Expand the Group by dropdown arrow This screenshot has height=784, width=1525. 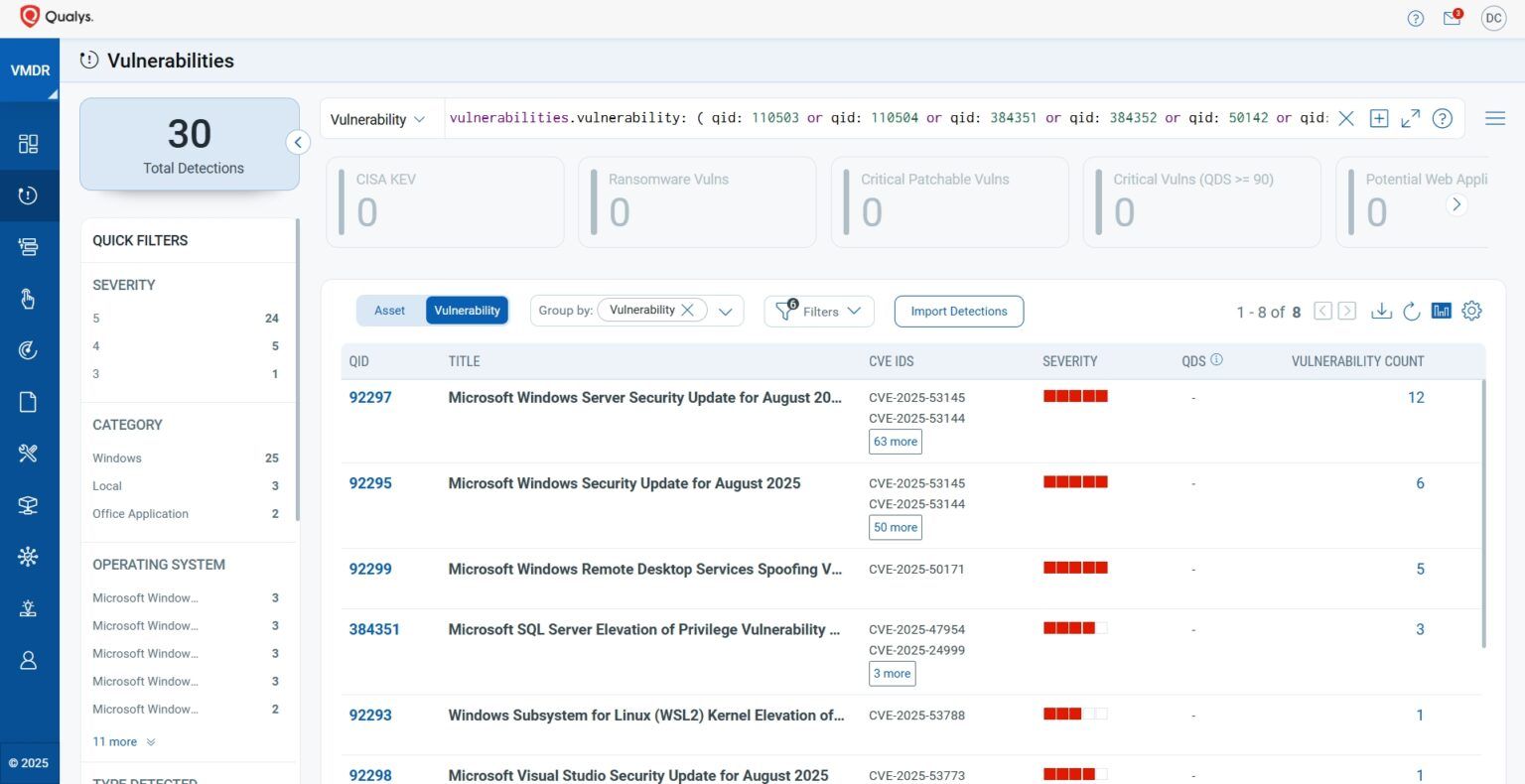(725, 310)
